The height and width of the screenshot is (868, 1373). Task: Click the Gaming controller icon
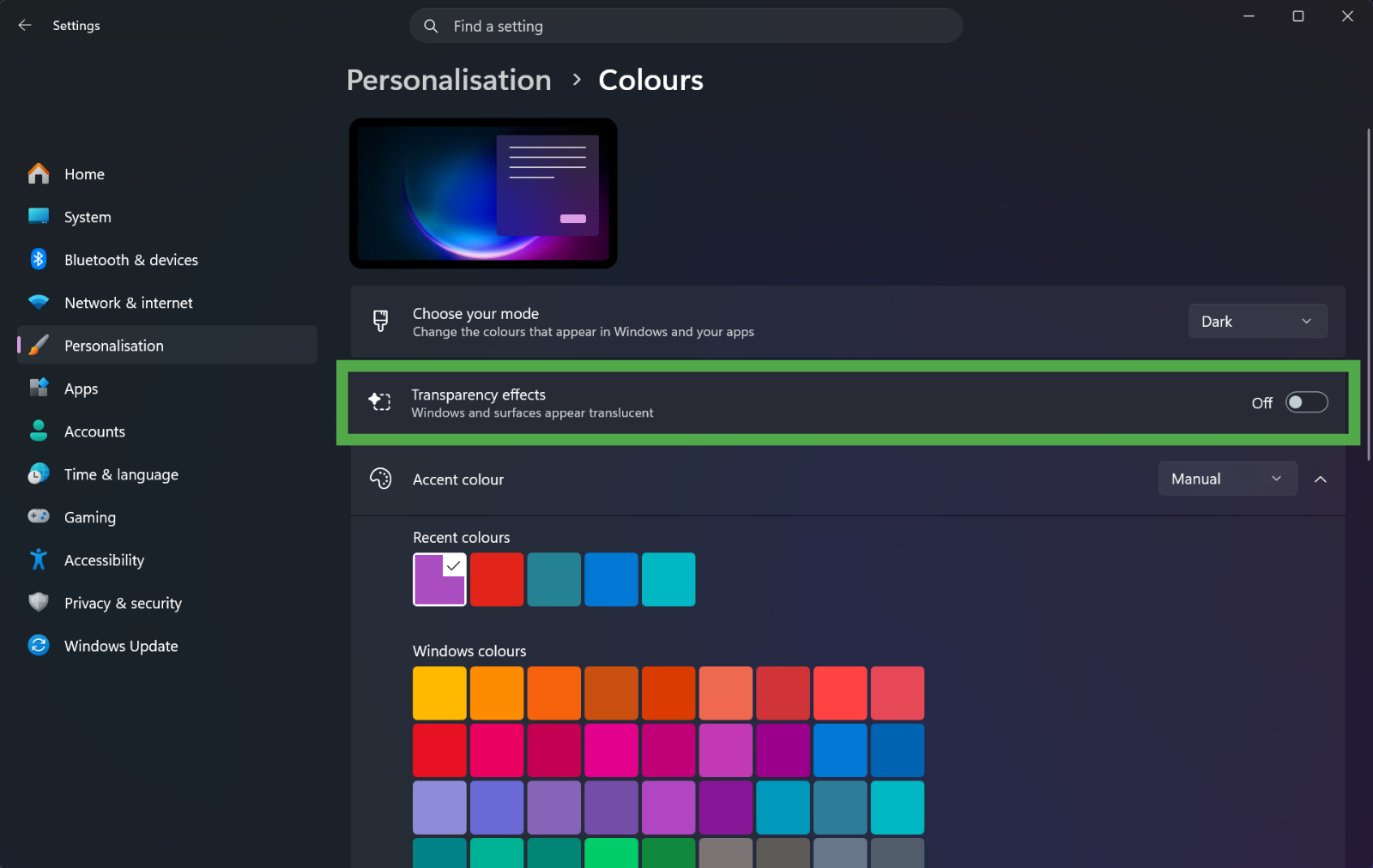coord(39,516)
